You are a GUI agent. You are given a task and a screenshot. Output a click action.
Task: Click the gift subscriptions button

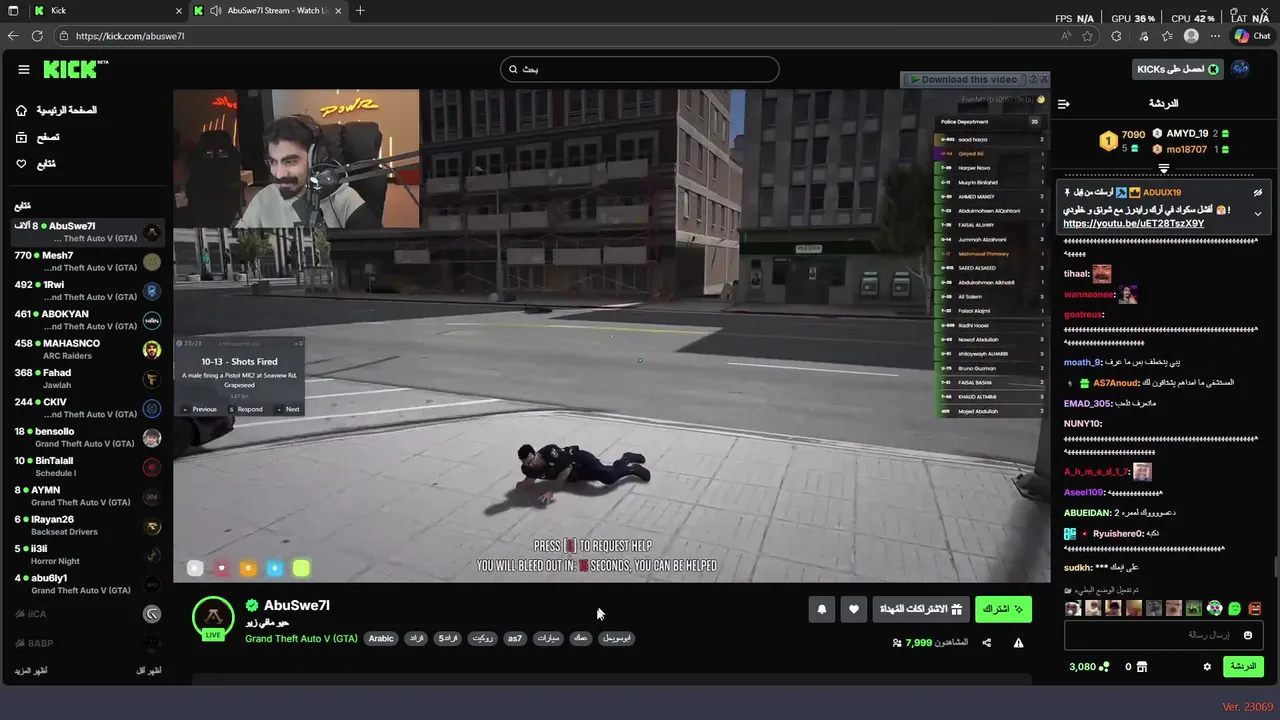pyautogui.click(x=920, y=609)
